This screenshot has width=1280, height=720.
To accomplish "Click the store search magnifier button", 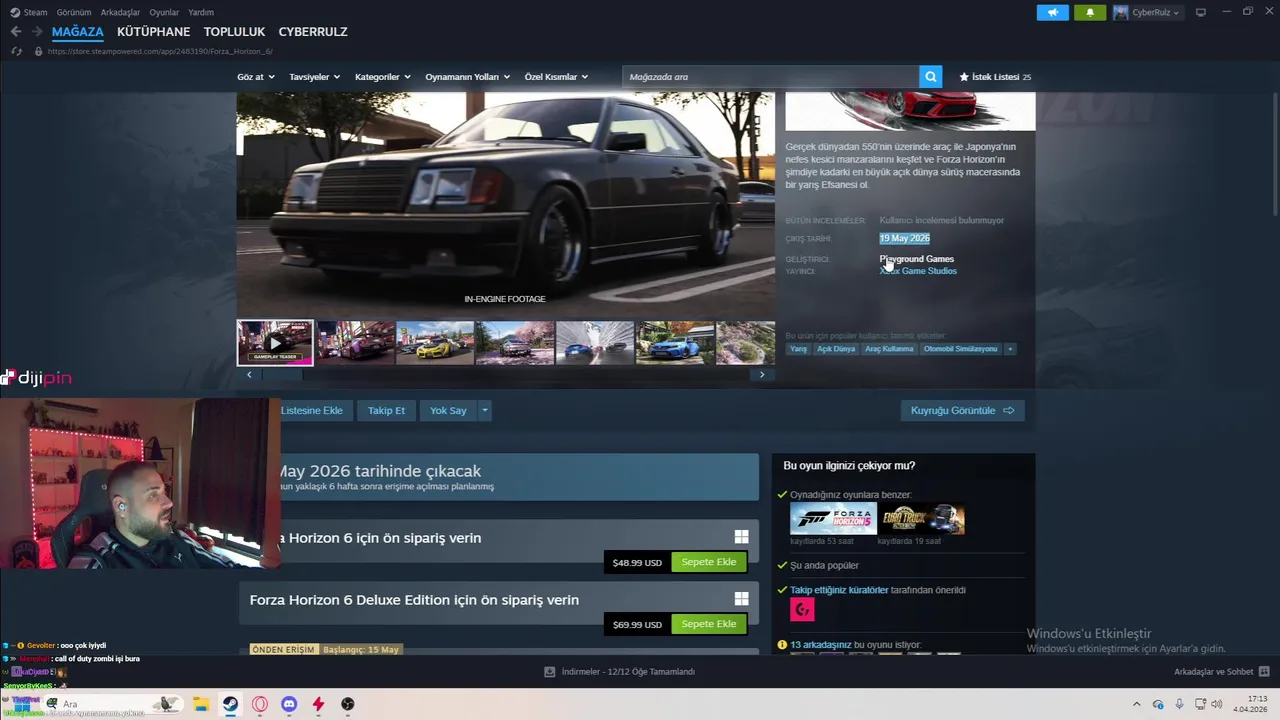I will point(931,77).
